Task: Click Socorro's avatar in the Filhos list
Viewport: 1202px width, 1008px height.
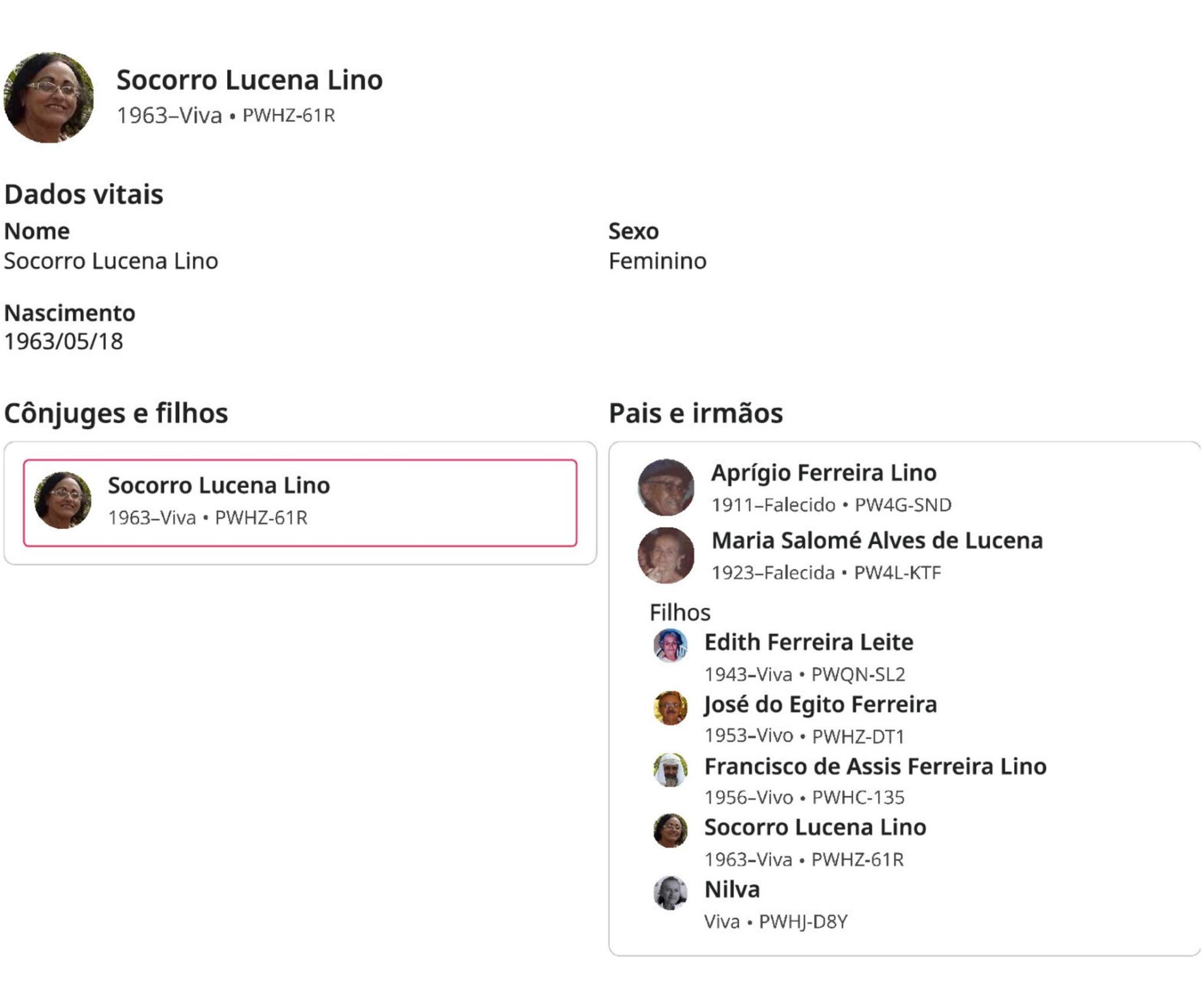Action: point(670,831)
